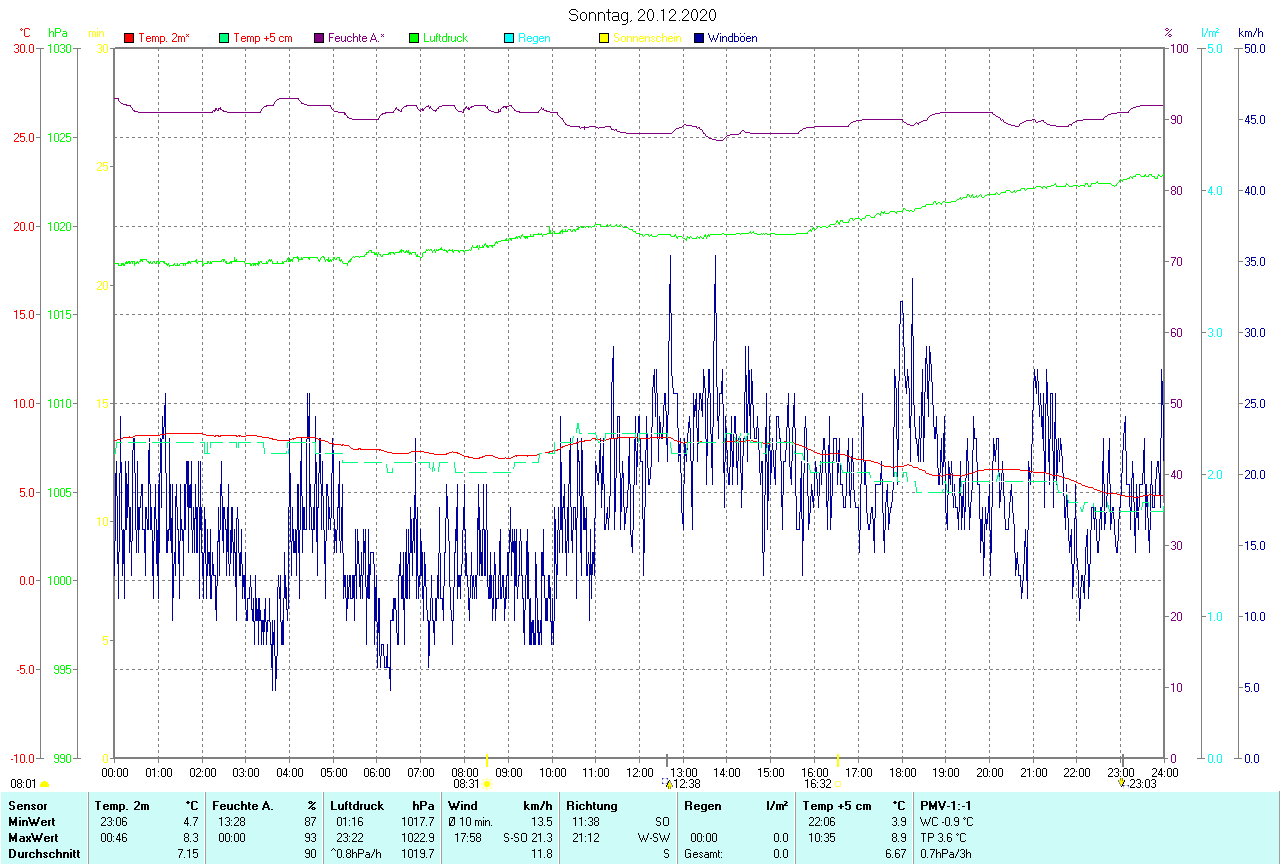Screen dimensions: 1280x864
Task: Click the teal Temp +5 cm legend swatch
Action: pos(224,39)
